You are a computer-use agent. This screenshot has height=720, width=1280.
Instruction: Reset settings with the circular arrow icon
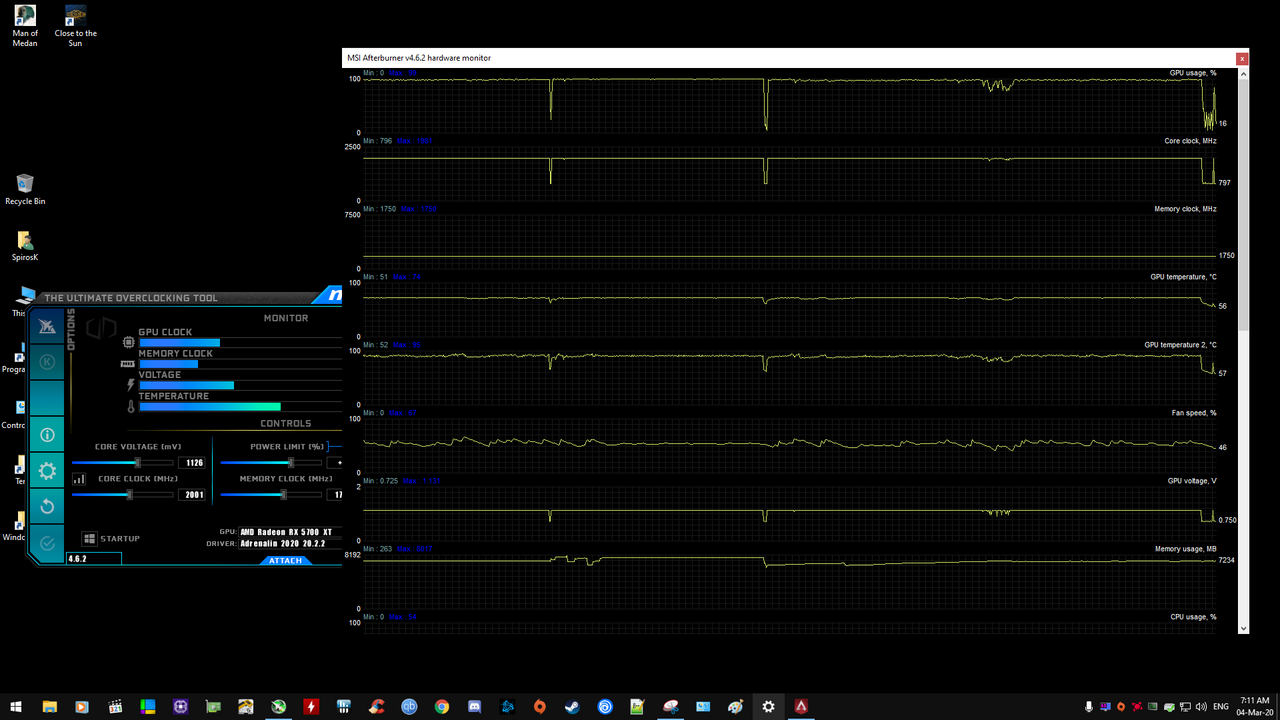47,507
